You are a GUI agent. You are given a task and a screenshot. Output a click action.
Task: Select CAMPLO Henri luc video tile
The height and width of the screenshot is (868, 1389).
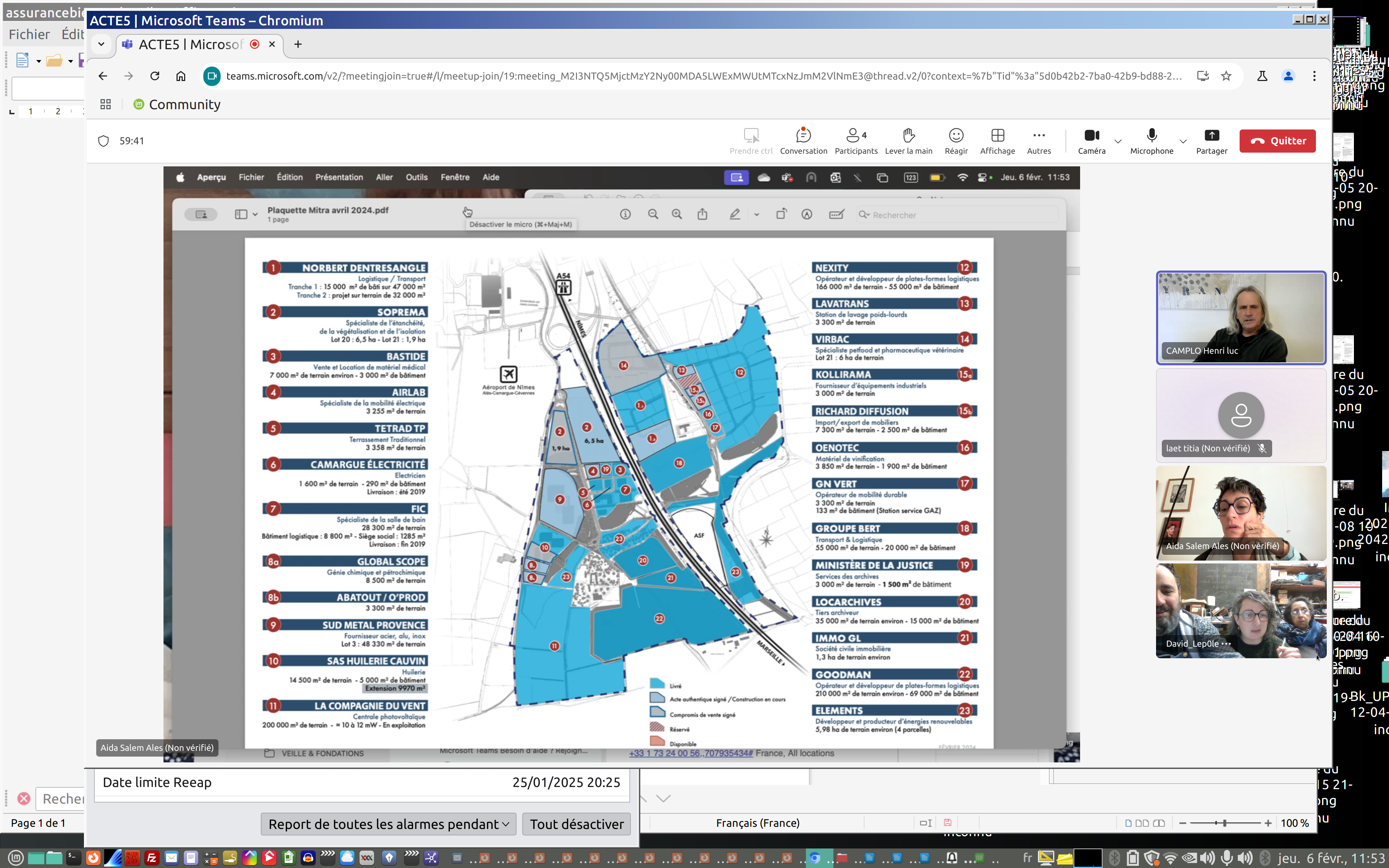point(1240,318)
